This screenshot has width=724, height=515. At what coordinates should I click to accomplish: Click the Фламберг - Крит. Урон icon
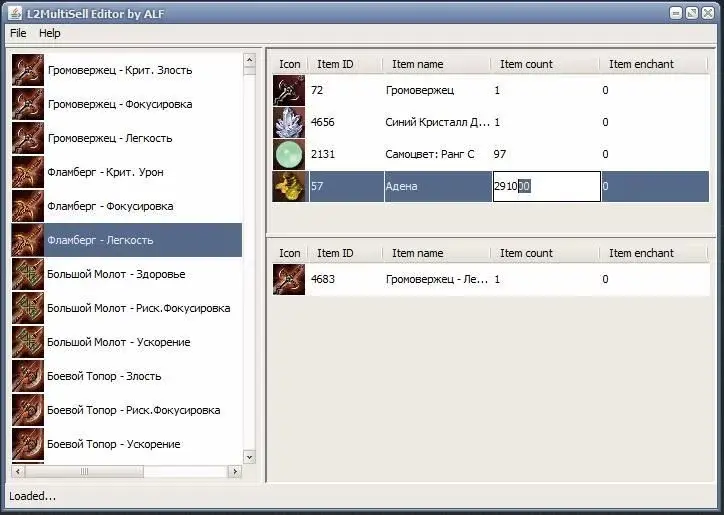point(28,172)
